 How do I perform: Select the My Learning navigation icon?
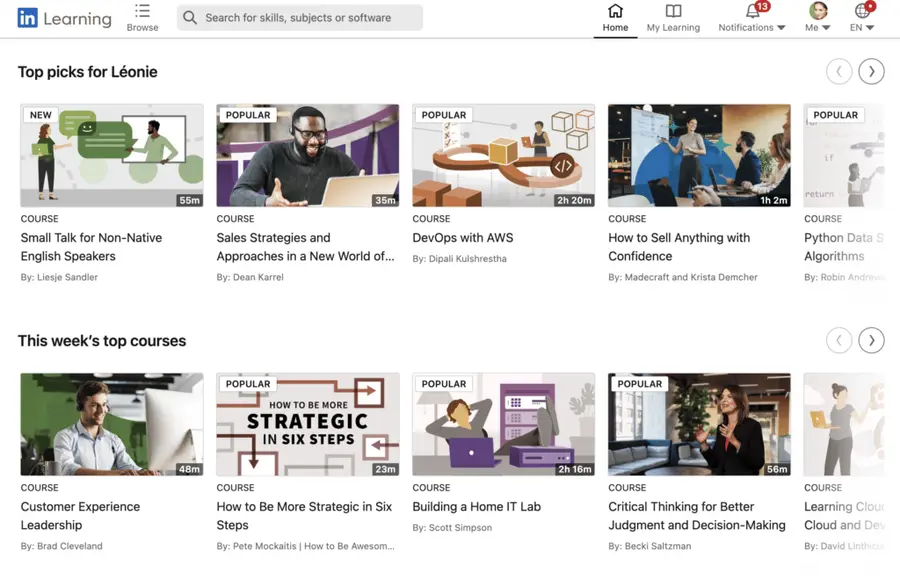(672, 13)
